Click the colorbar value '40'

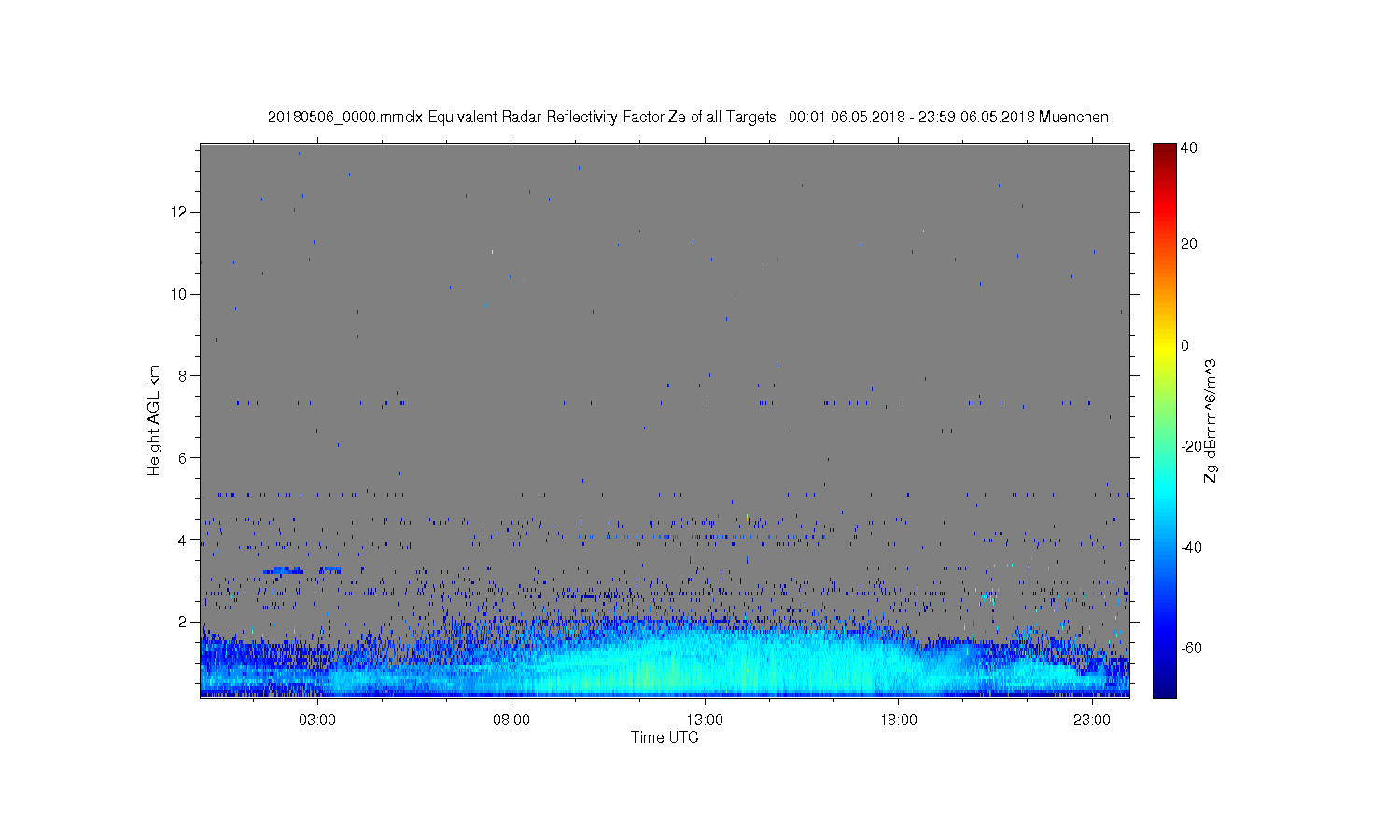click(1189, 148)
